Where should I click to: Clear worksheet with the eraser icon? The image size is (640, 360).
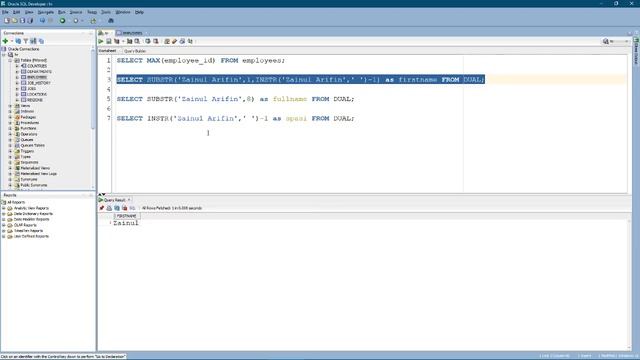pyautogui.click(x=175, y=41)
